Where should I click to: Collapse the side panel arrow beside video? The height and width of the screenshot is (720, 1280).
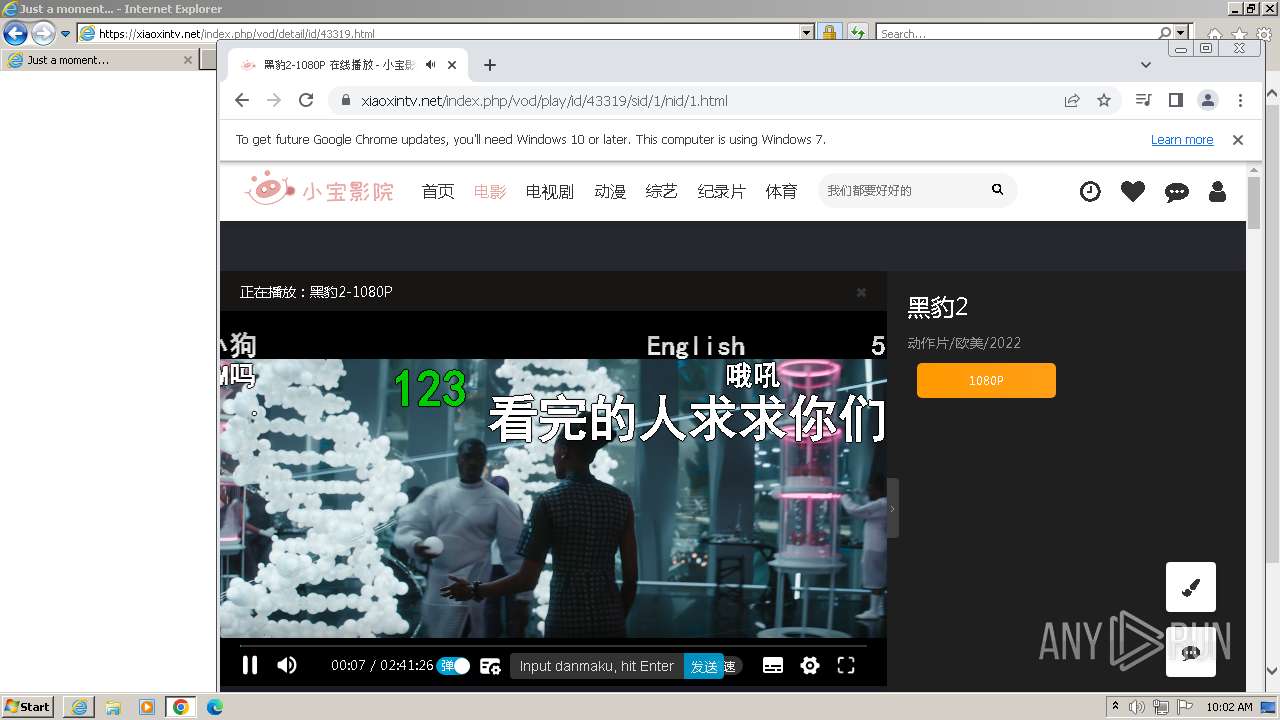(x=892, y=508)
